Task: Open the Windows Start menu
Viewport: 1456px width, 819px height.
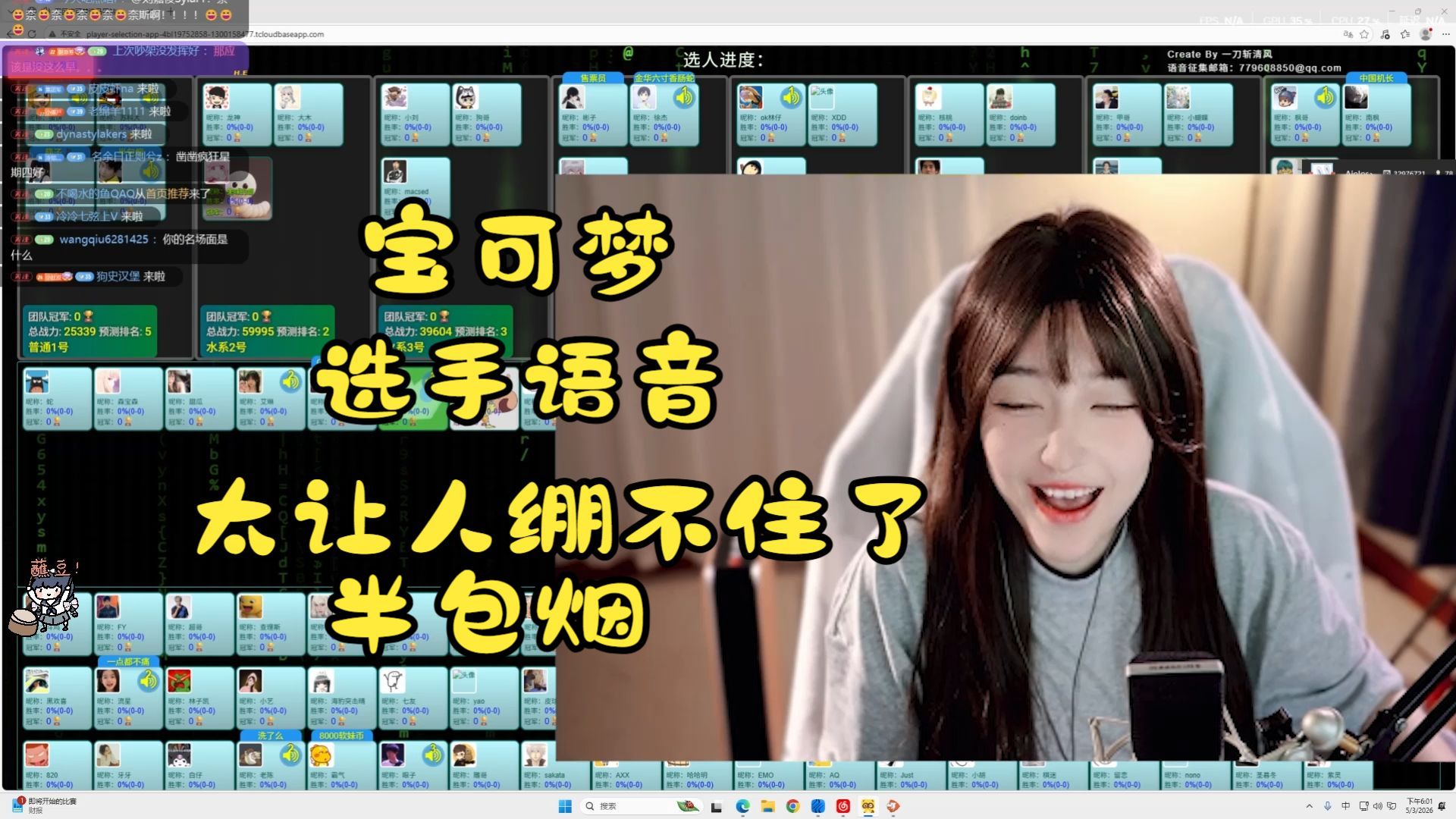Action: [565, 806]
